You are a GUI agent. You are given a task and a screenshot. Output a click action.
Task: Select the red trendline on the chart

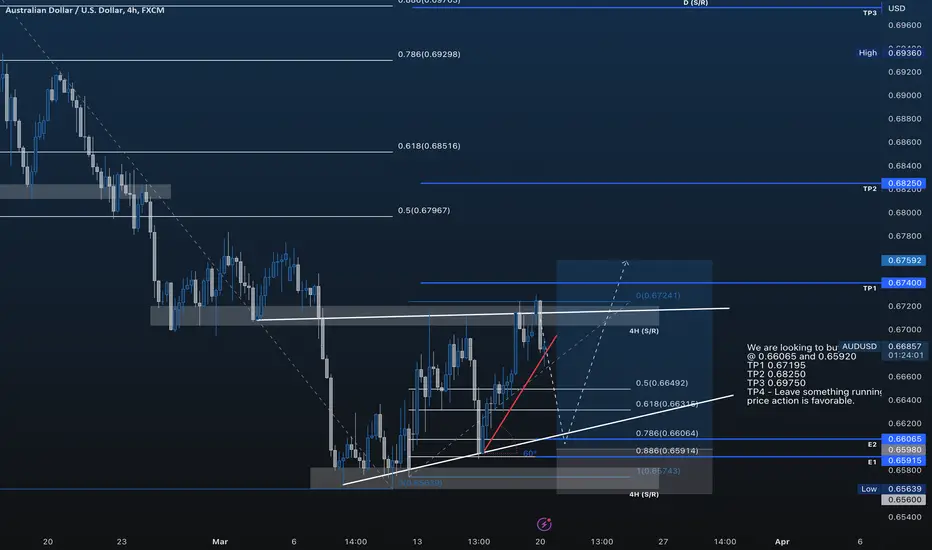[521, 394]
